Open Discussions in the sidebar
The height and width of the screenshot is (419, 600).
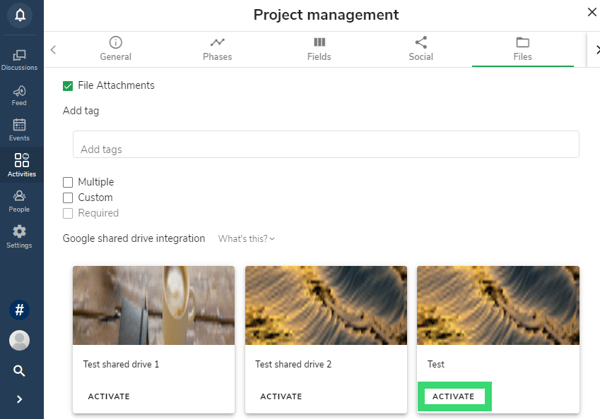pos(19,60)
